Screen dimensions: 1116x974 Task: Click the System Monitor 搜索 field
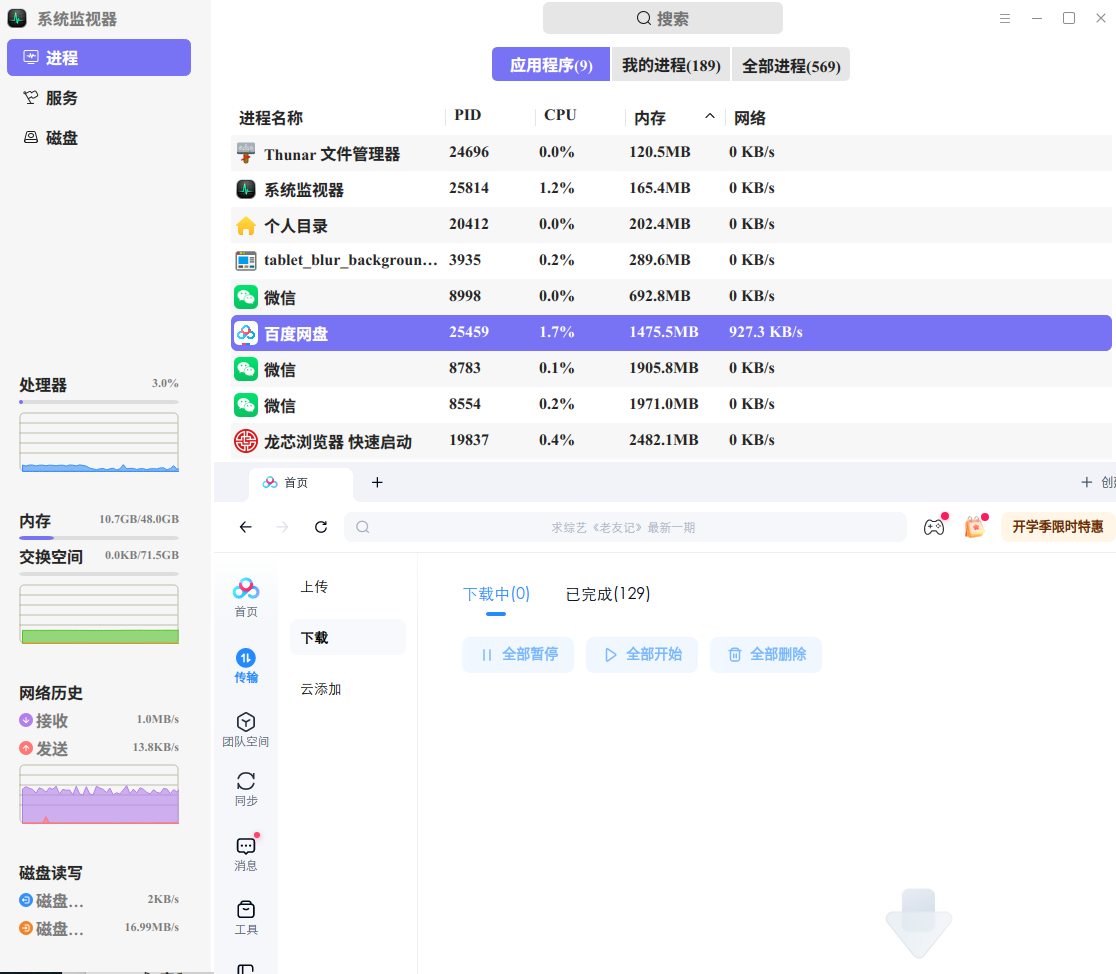663,19
